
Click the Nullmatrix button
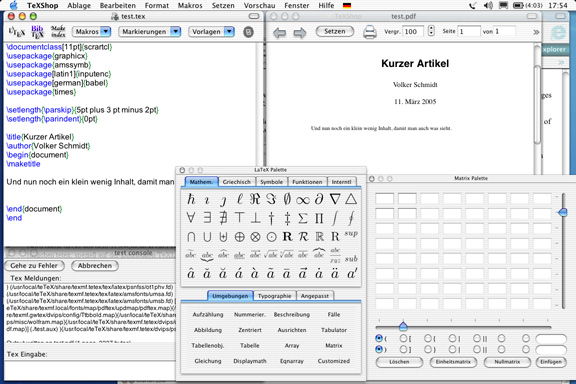click(x=507, y=362)
